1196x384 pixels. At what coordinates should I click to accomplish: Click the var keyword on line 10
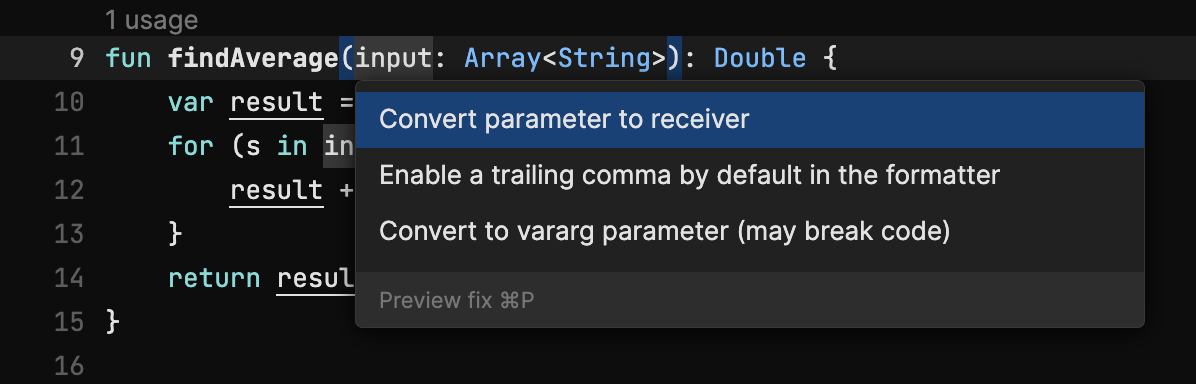coord(191,102)
